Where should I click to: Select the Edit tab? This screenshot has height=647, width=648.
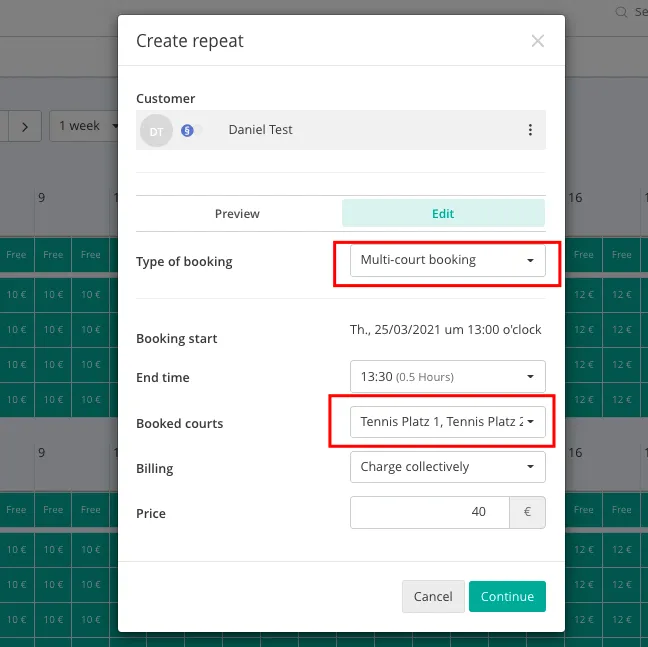point(443,213)
